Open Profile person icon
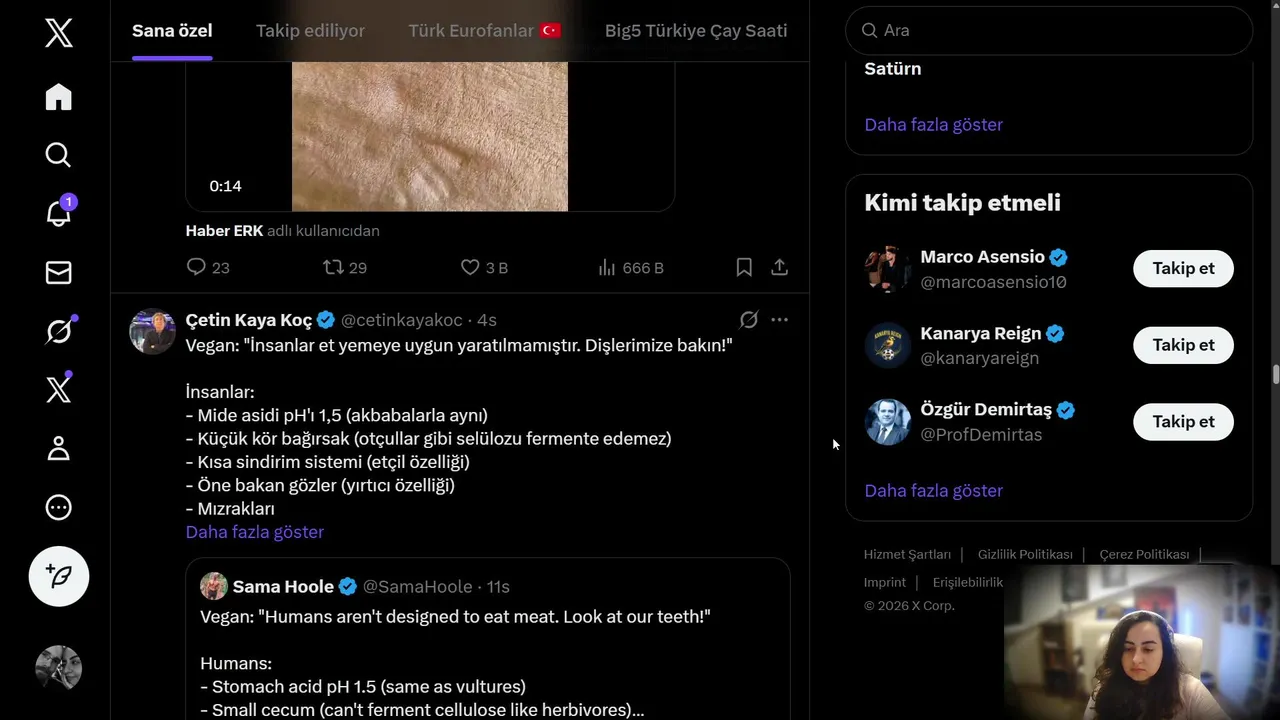1280x720 pixels. pyautogui.click(x=59, y=448)
